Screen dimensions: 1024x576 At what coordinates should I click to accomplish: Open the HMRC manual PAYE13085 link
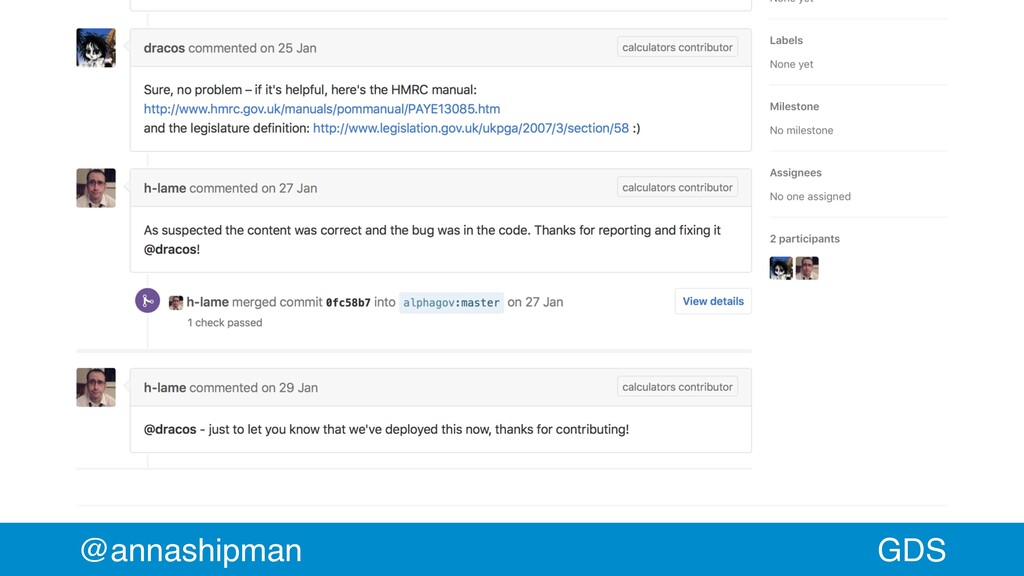coord(322,109)
